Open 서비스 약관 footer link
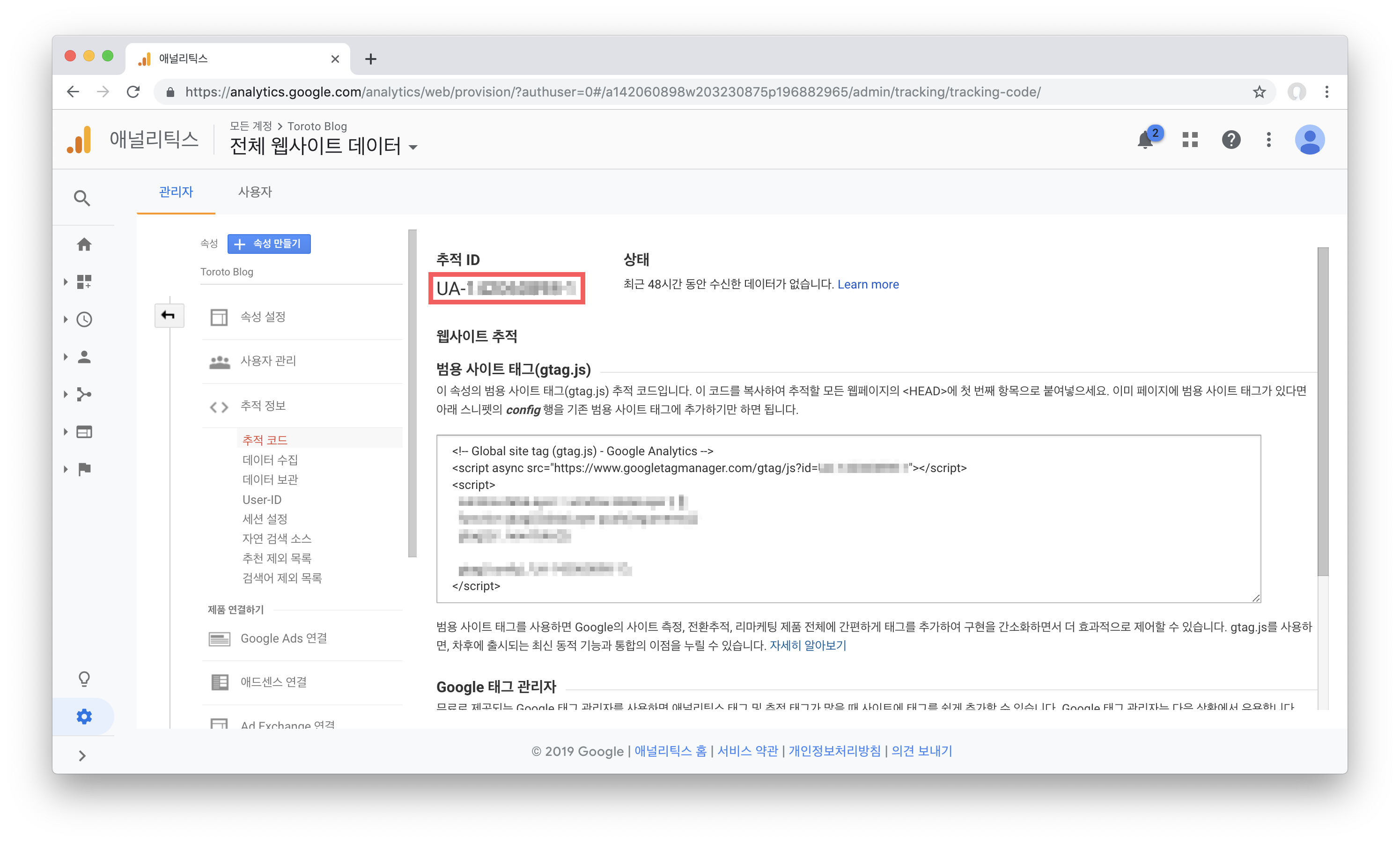This screenshot has width=1400, height=843. pos(747,751)
